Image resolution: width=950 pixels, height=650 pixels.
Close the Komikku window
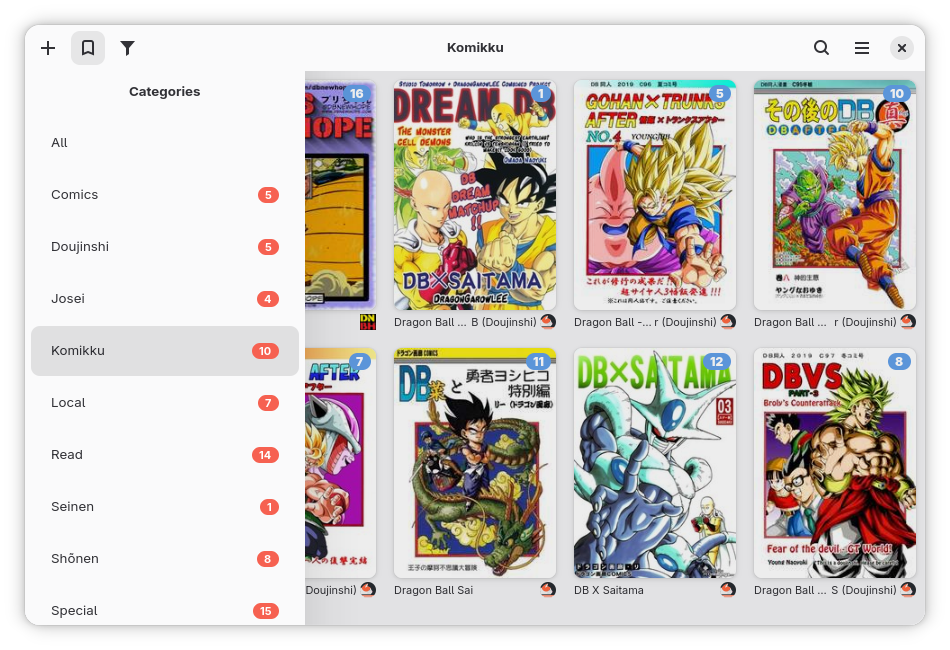[902, 48]
